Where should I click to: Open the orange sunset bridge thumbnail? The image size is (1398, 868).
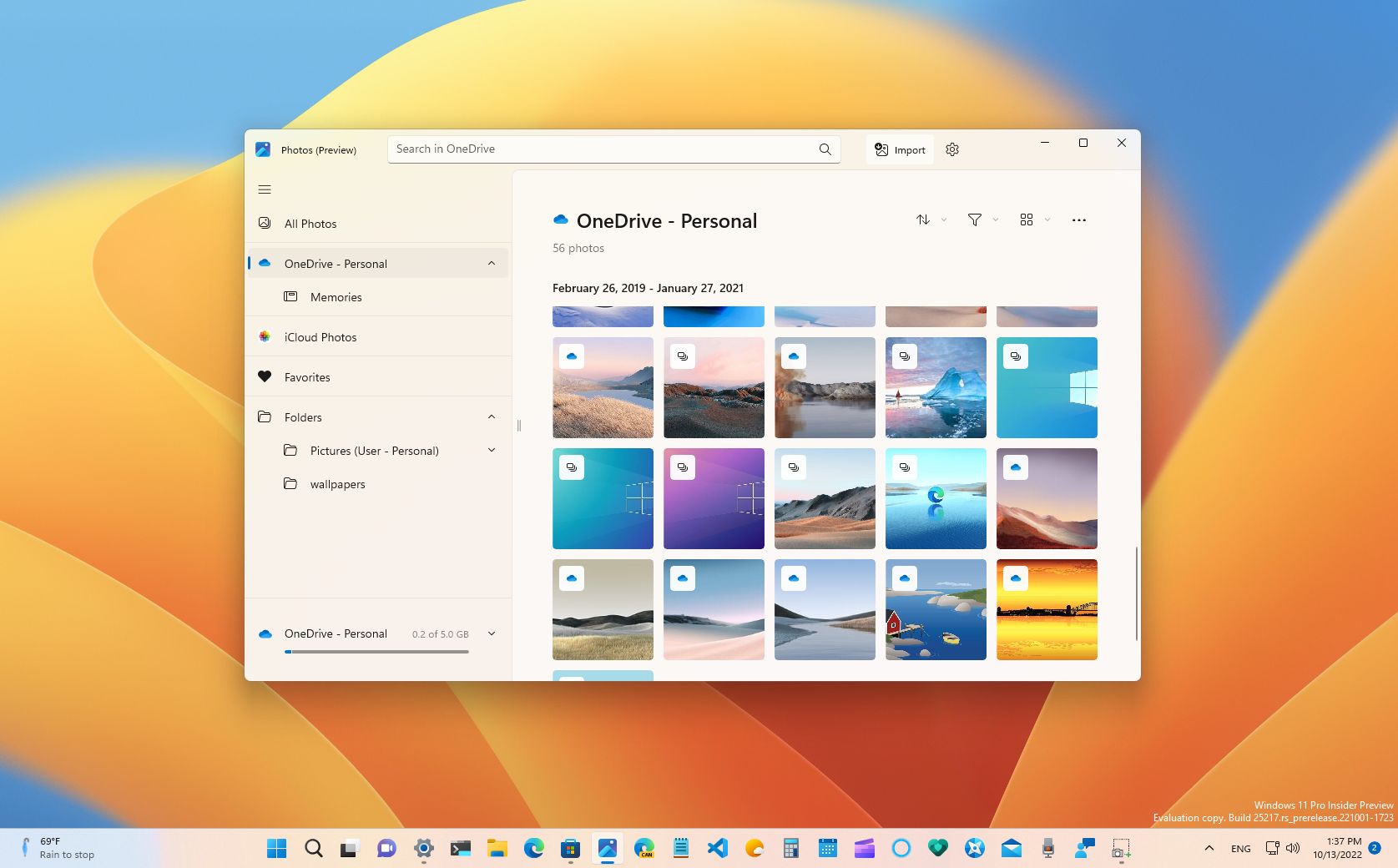coord(1047,609)
